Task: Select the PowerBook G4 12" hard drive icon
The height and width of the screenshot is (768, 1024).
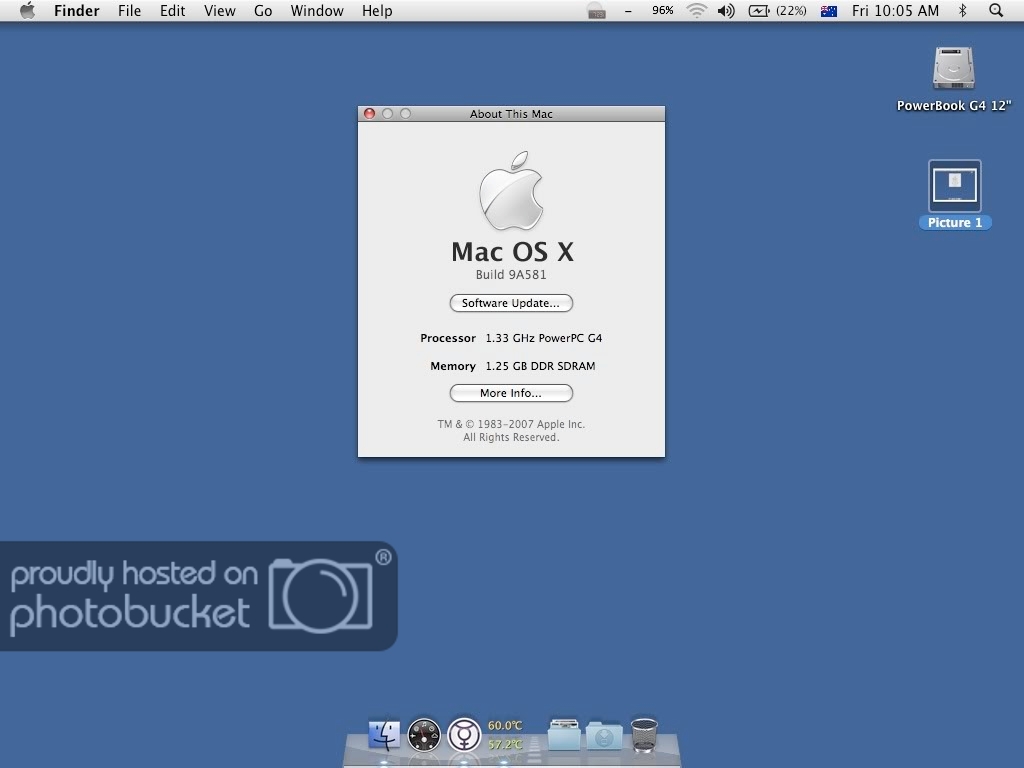Action: (953, 68)
